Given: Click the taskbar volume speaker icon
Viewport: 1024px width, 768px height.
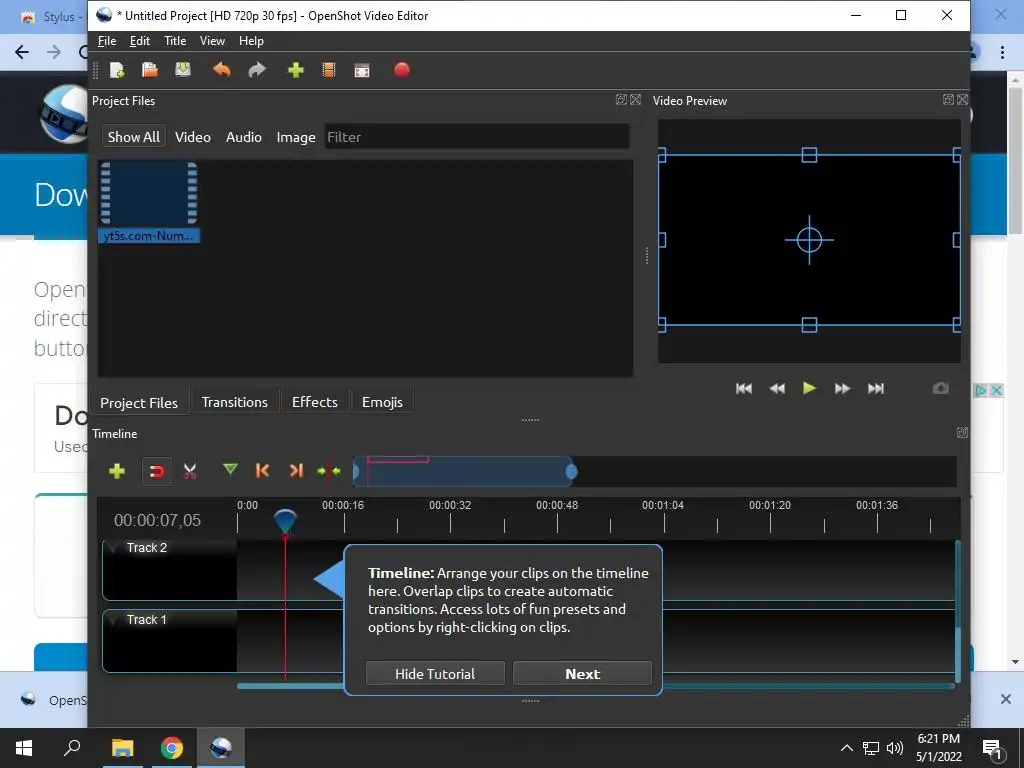Looking at the screenshot, I should [895, 748].
